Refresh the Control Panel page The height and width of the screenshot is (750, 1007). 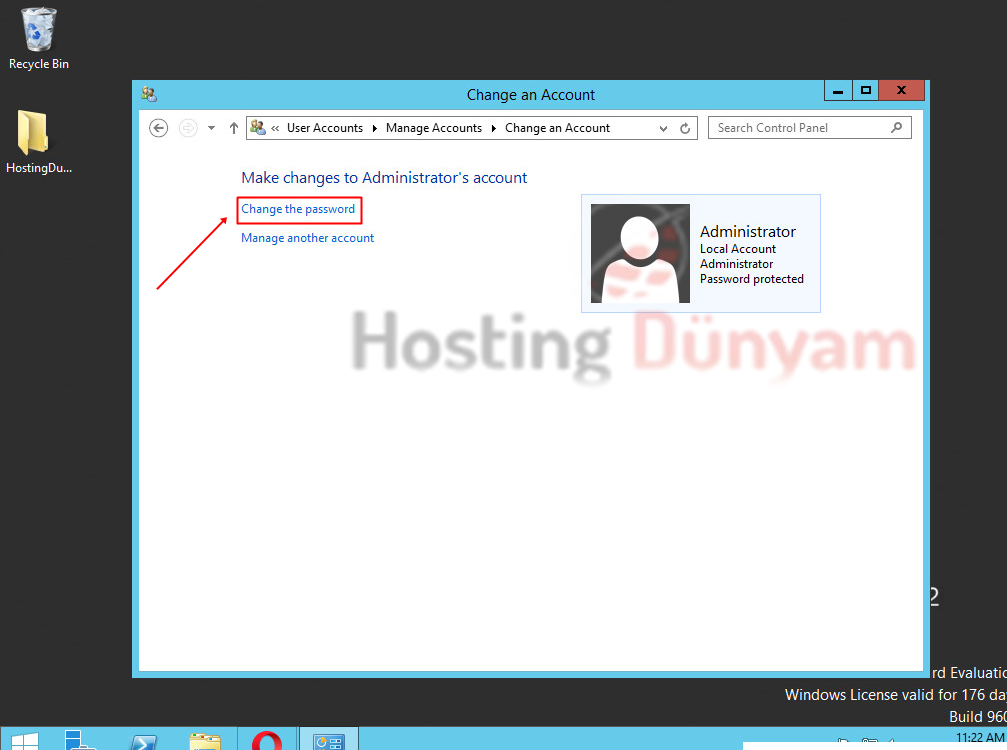(x=685, y=128)
